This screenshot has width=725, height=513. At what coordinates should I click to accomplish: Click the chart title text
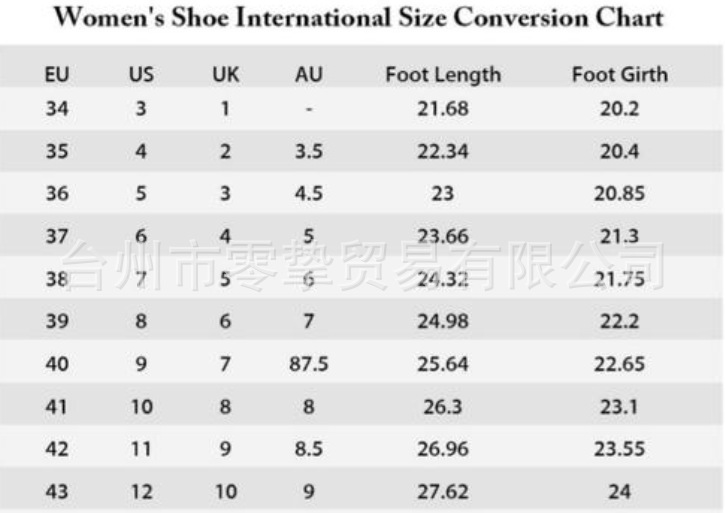pyautogui.click(x=357, y=18)
